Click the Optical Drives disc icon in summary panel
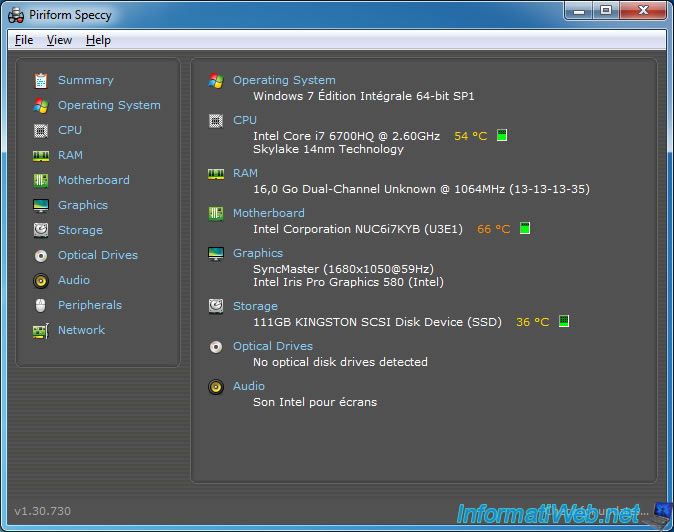The height and width of the screenshot is (532, 674). pyautogui.click(x=216, y=346)
